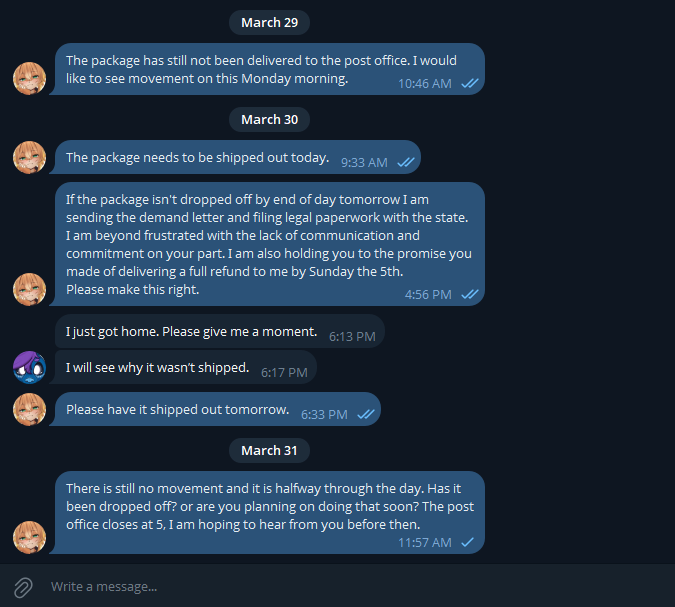Select the "I will see why it wasn't shipped" message
Viewport: 675px width, 607px height.
pyautogui.click(x=185, y=368)
